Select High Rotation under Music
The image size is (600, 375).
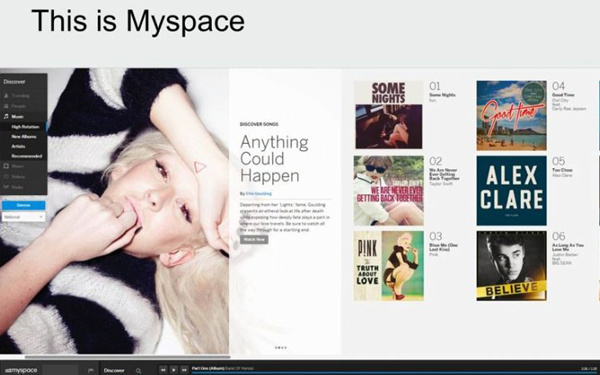coord(25,127)
